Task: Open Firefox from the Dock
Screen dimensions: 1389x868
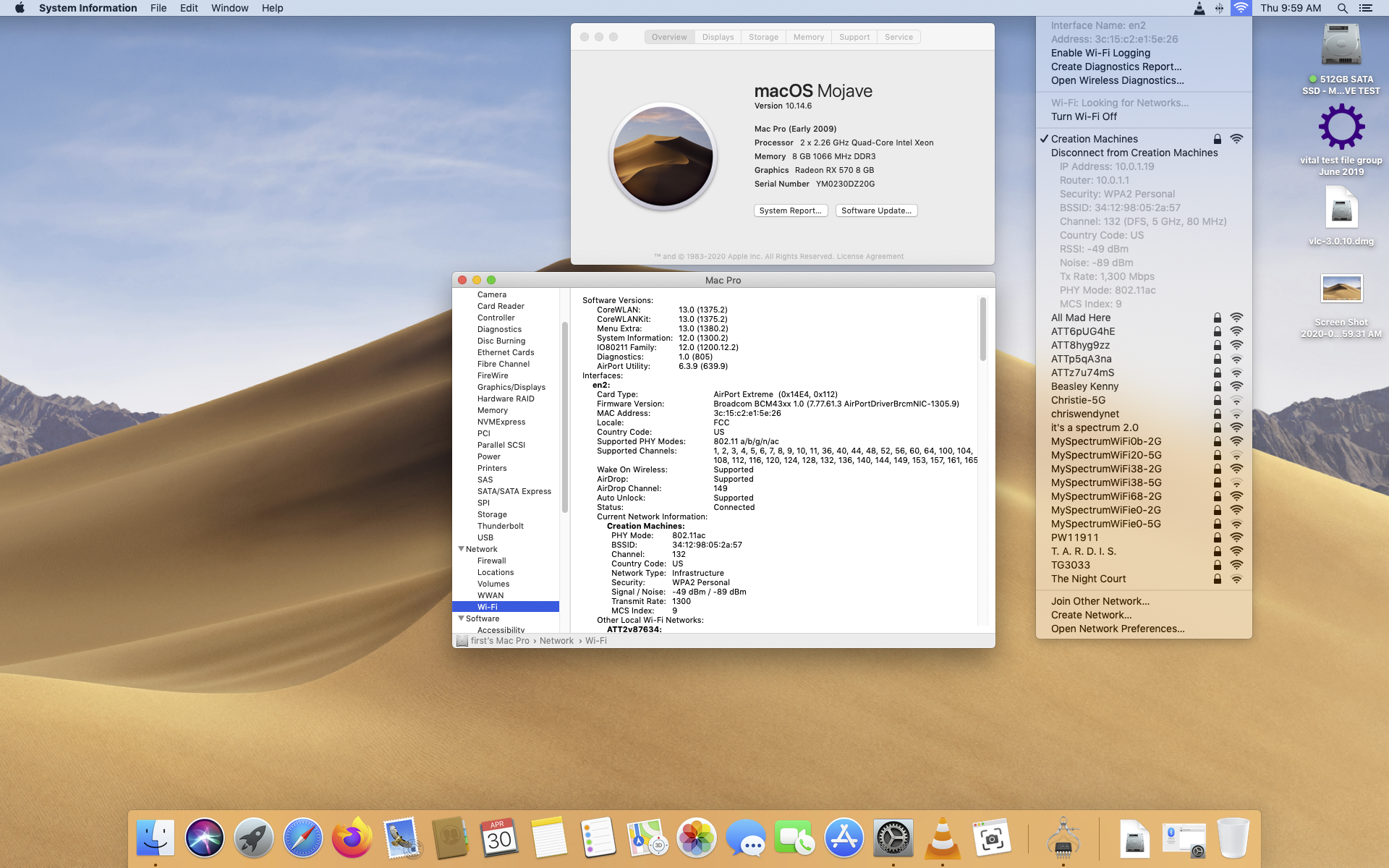Action: pyautogui.click(x=352, y=838)
